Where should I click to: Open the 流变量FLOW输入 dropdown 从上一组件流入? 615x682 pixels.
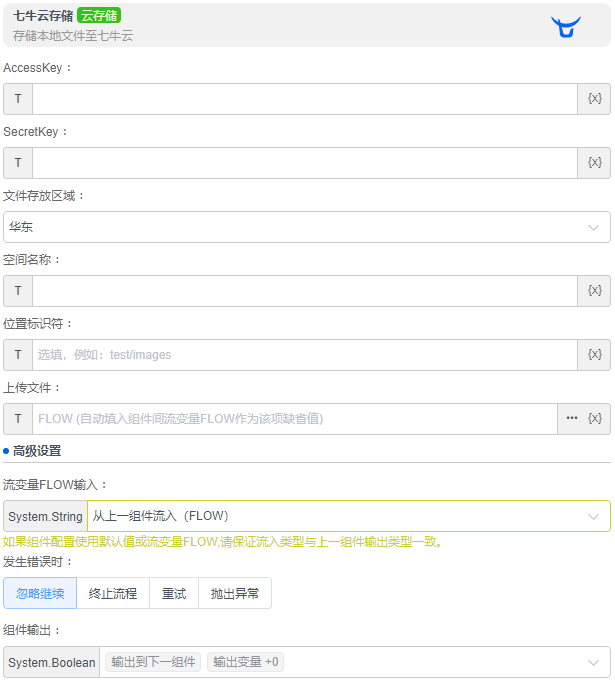pyautogui.click(x=349, y=516)
